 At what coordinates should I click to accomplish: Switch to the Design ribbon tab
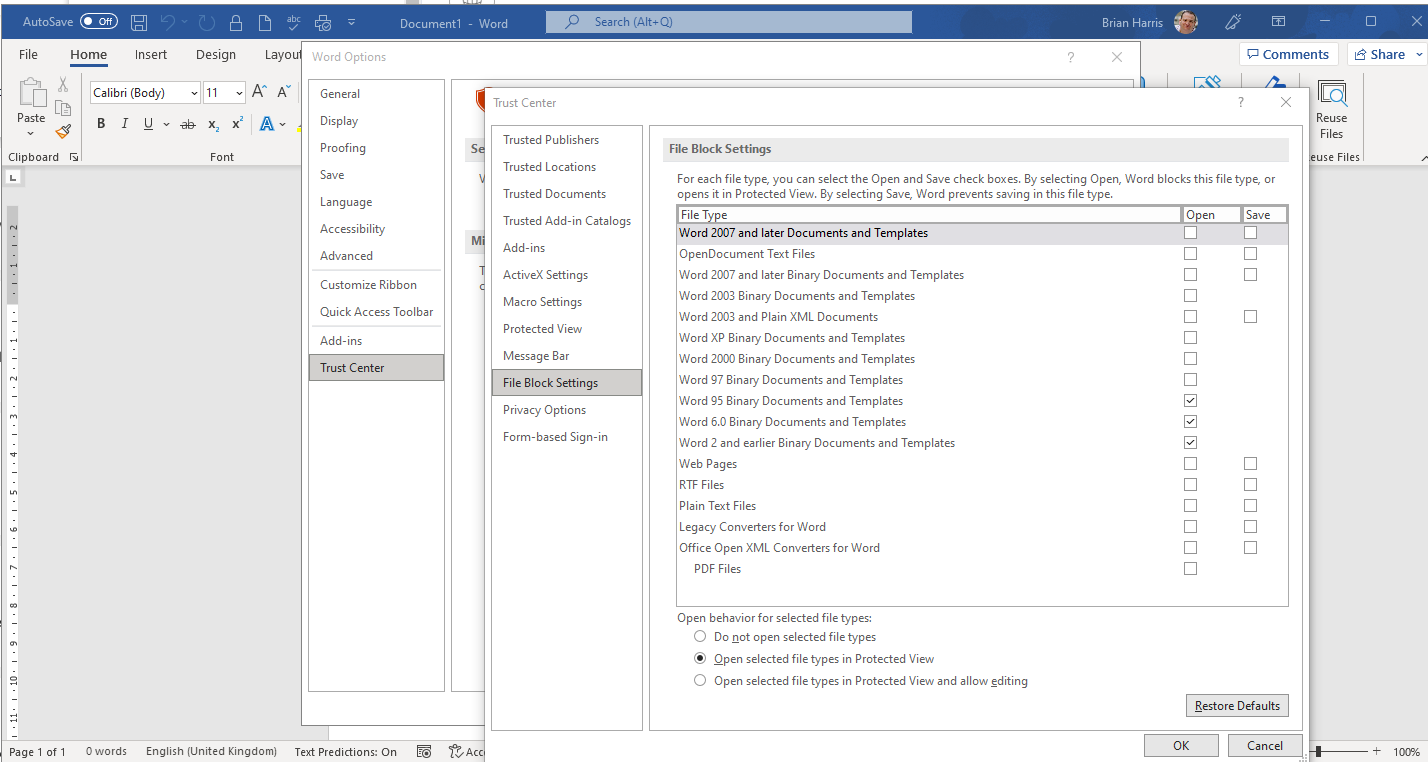[216, 55]
